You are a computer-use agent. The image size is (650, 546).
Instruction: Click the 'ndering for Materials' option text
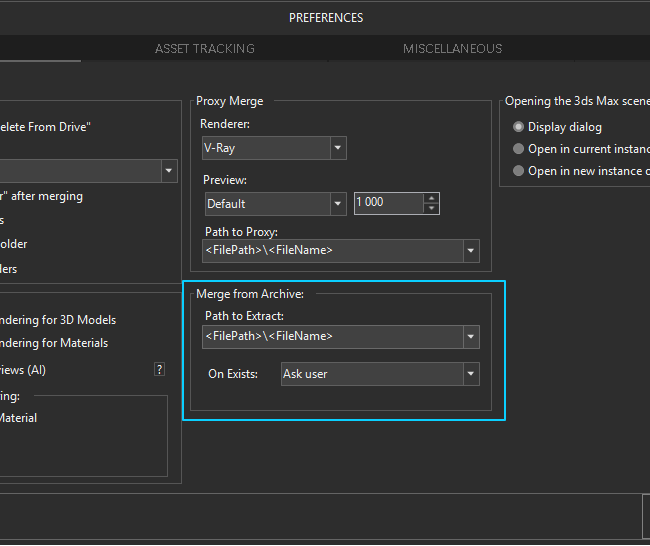click(54, 343)
